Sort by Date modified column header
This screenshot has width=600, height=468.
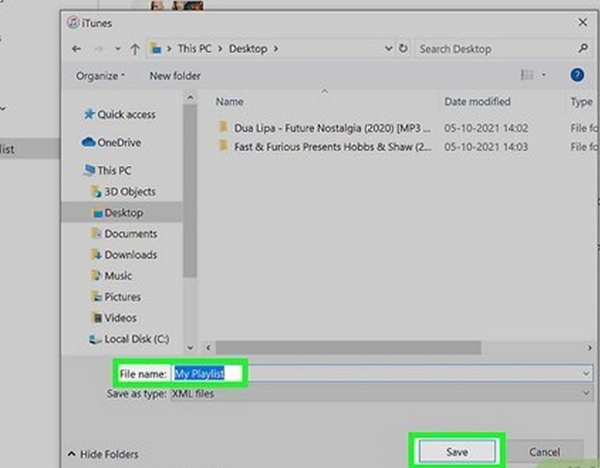477,101
